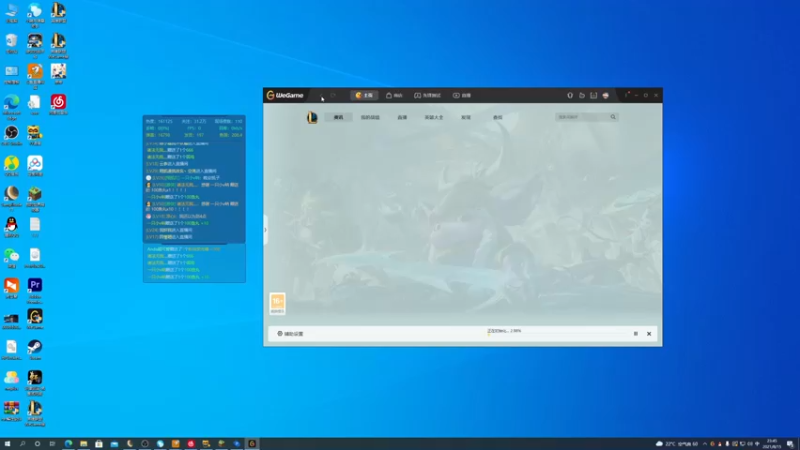The width and height of the screenshot is (800, 450).
Task: Select the fifth League sub-navigation tab
Action: pyautogui.click(x=466, y=117)
